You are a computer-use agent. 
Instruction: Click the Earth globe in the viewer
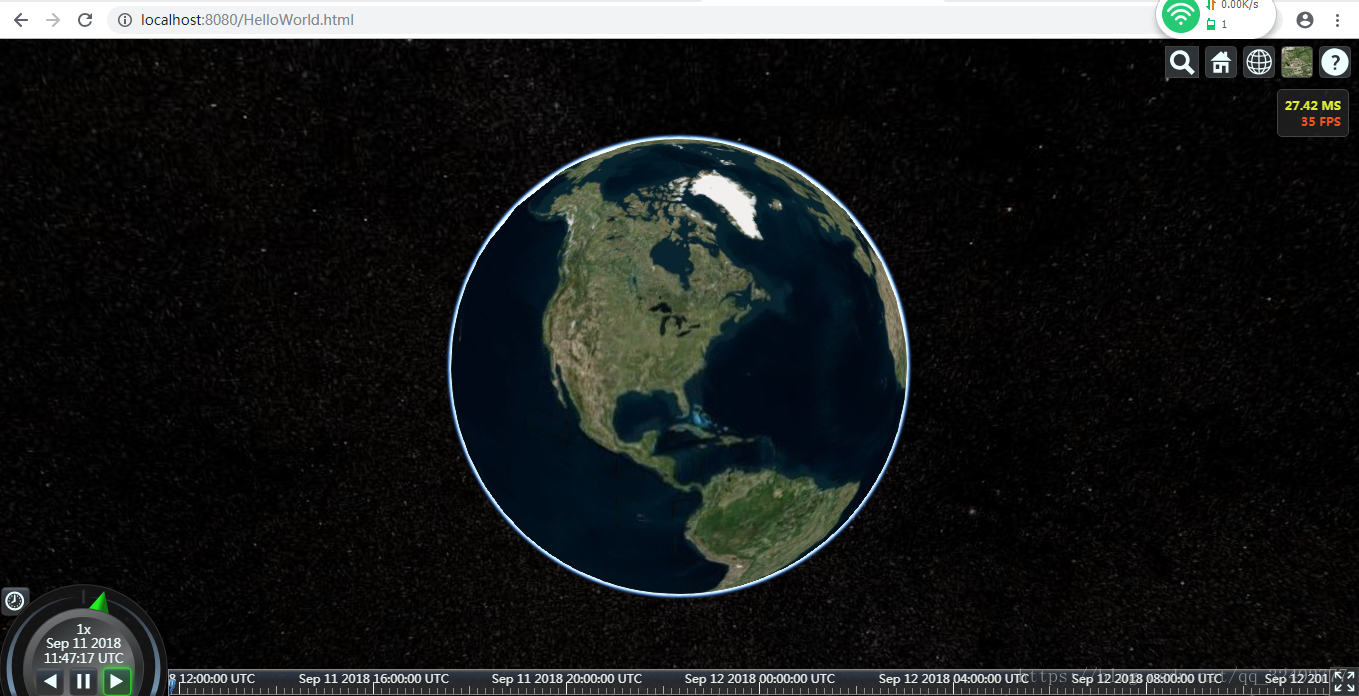coord(679,366)
